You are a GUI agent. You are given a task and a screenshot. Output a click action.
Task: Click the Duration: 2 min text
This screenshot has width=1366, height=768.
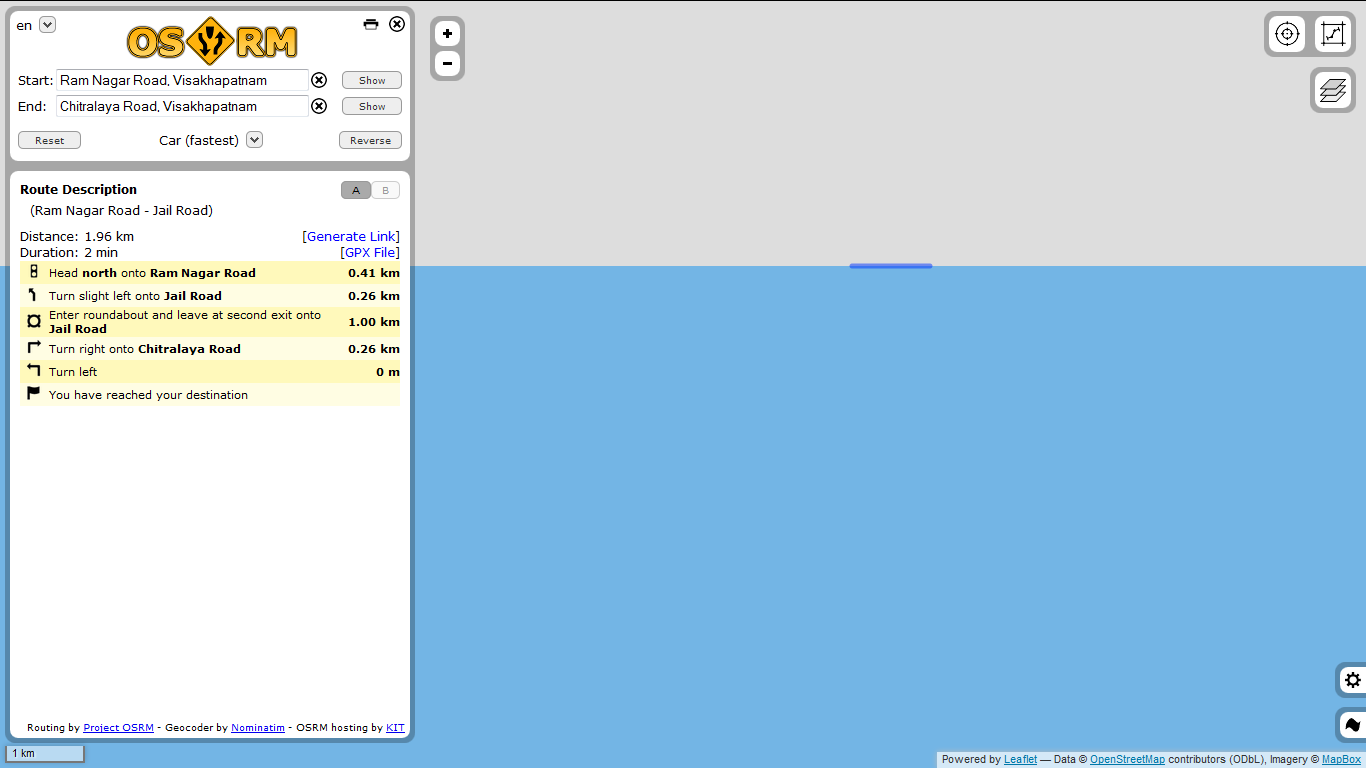coord(69,252)
